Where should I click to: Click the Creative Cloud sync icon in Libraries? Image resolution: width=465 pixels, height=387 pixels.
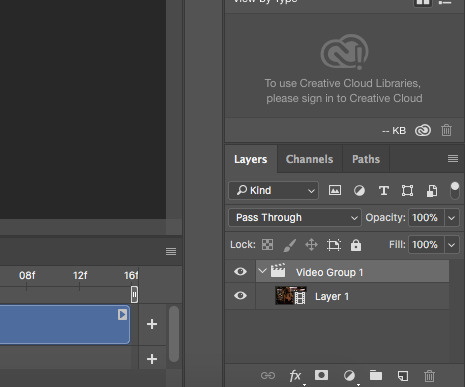(x=423, y=130)
